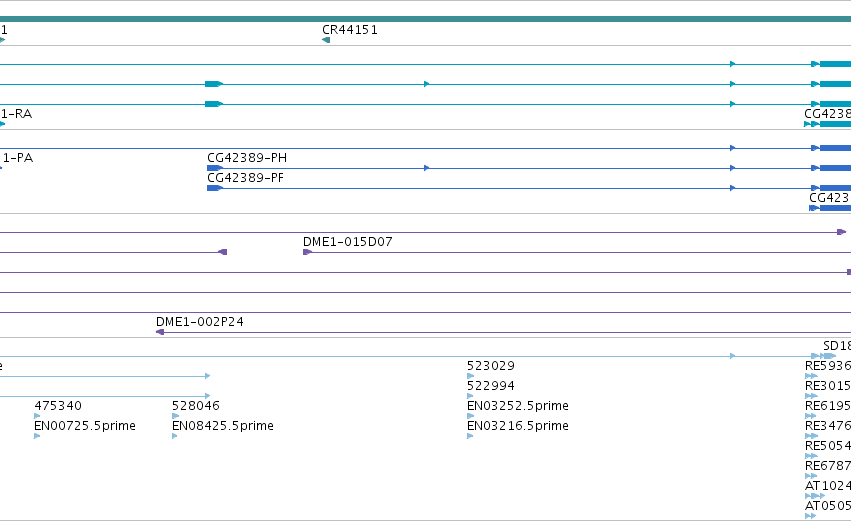Click the 528046 feature label

195,406
